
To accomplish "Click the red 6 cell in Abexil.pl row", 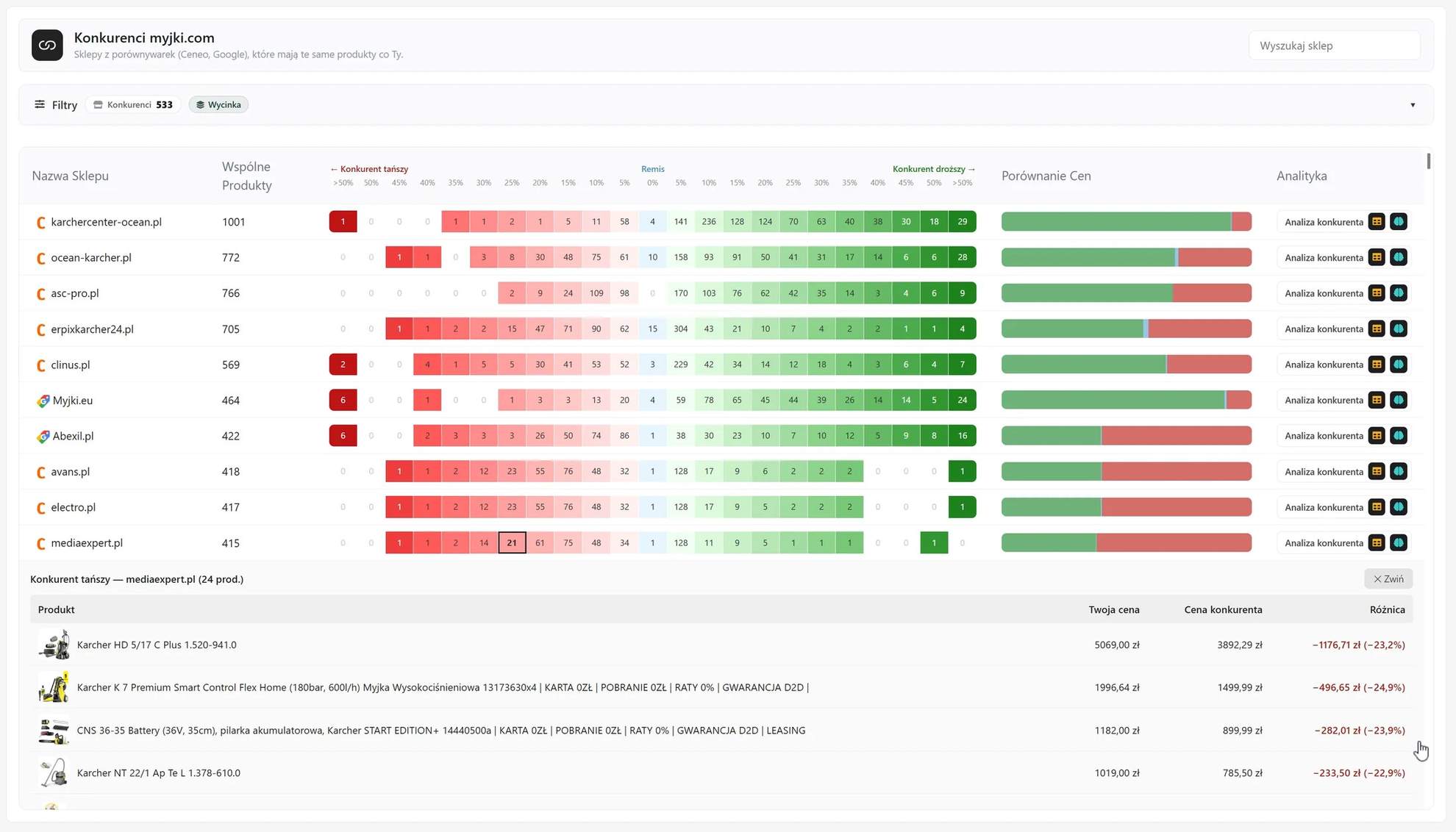I will [343, 435].
